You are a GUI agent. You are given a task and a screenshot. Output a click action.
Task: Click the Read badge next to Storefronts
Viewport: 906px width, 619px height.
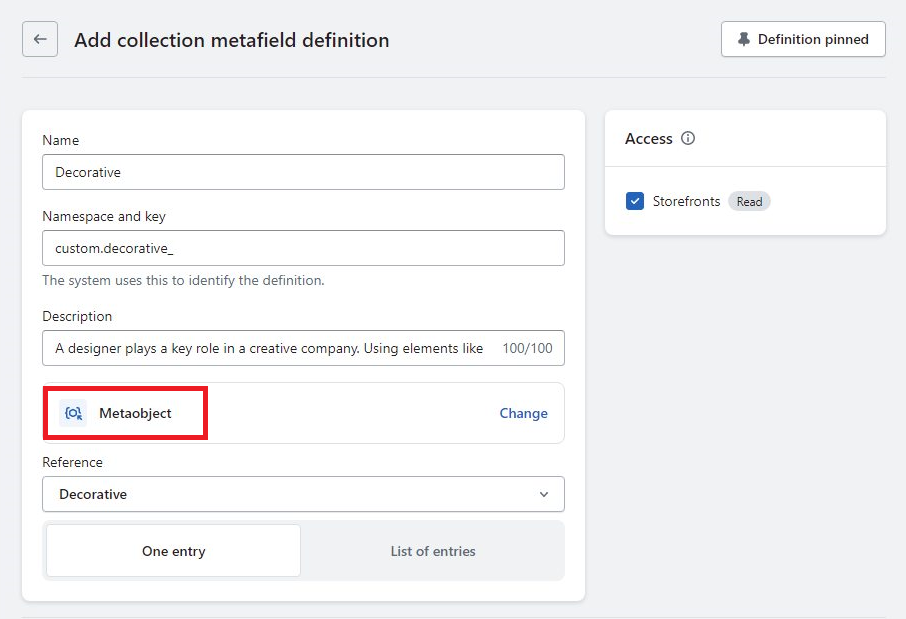point(749,201)
